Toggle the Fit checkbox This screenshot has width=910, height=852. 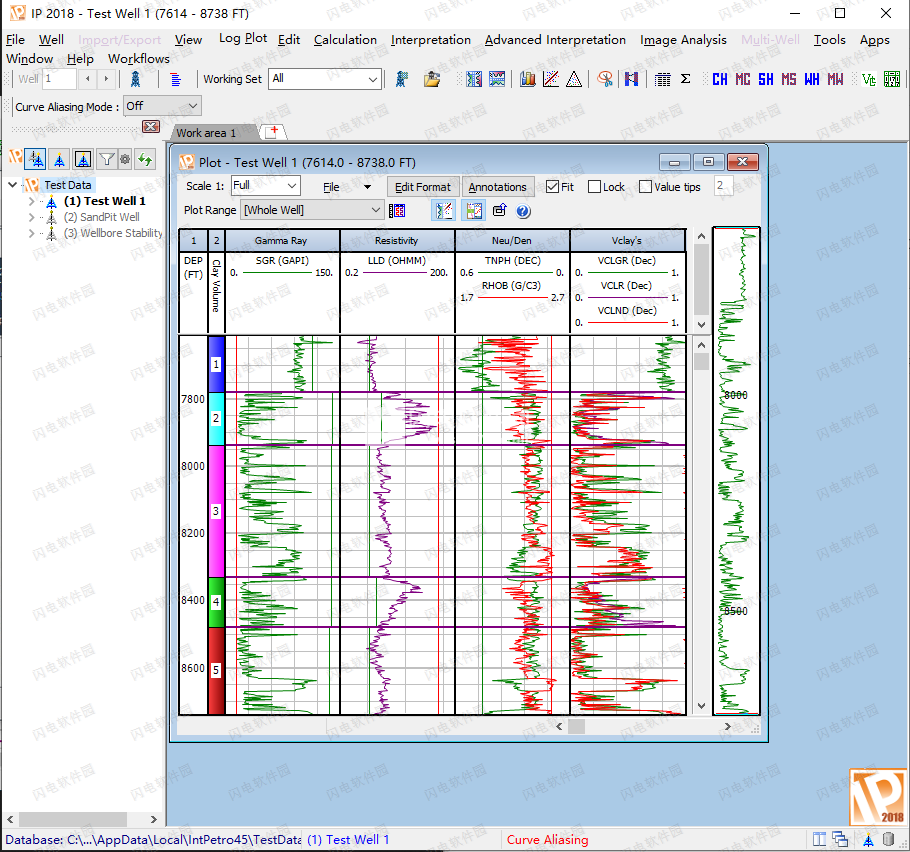(x=552, y=187)
